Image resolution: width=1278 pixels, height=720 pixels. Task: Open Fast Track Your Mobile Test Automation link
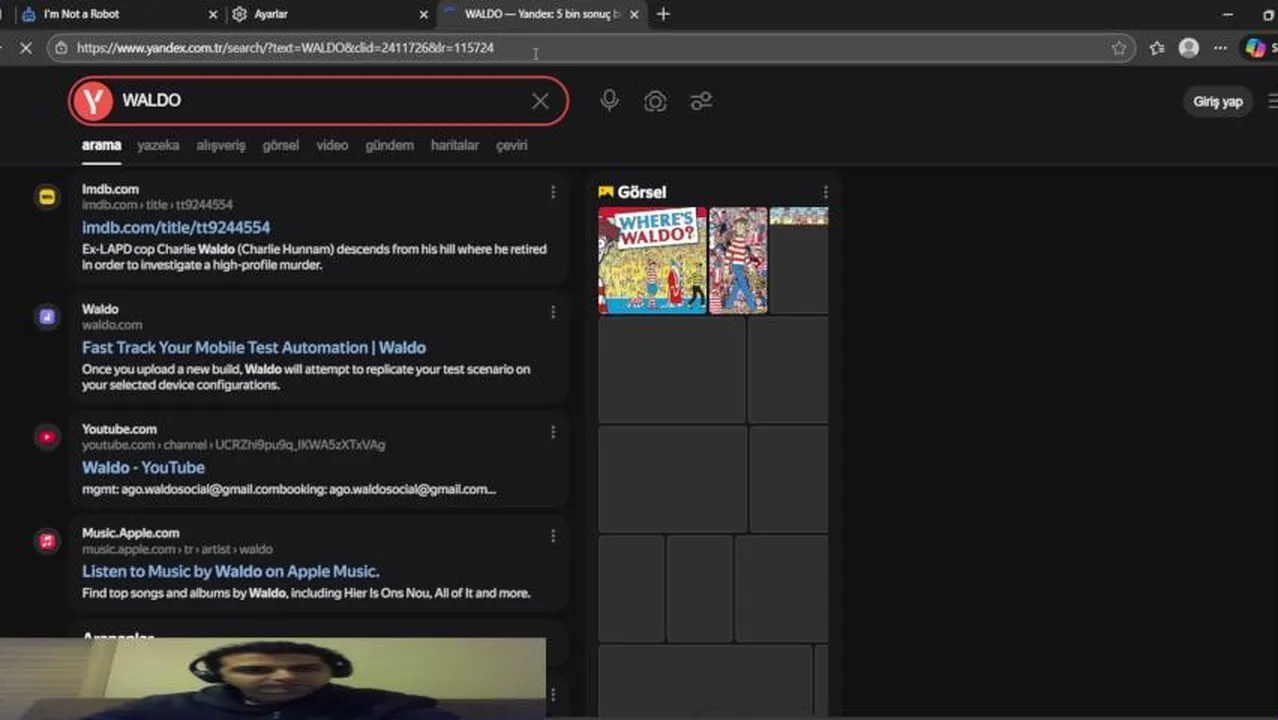pos(254,347)
